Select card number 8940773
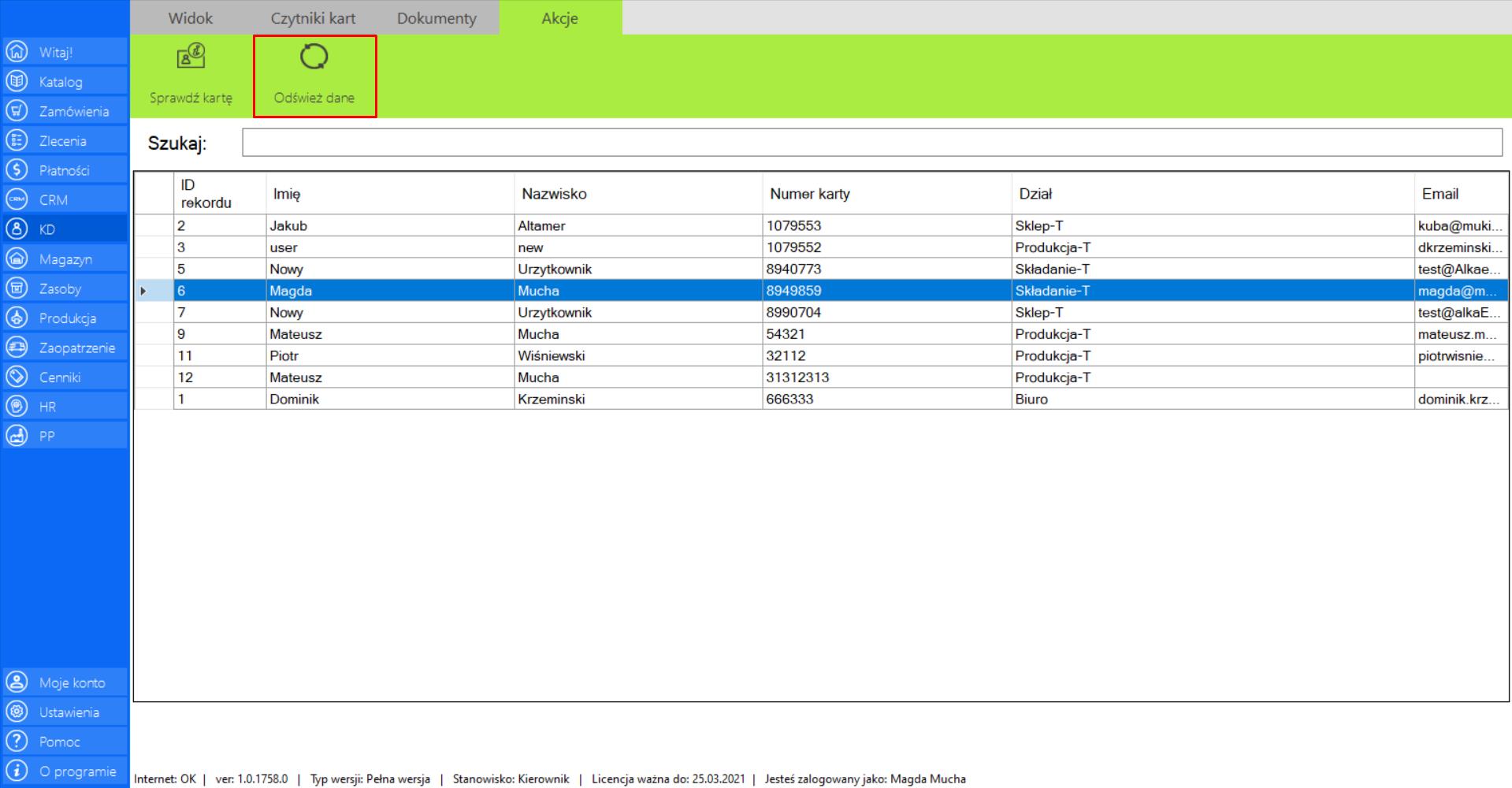The height and width of the screenshot is (788, 1512). pos(887,269)
